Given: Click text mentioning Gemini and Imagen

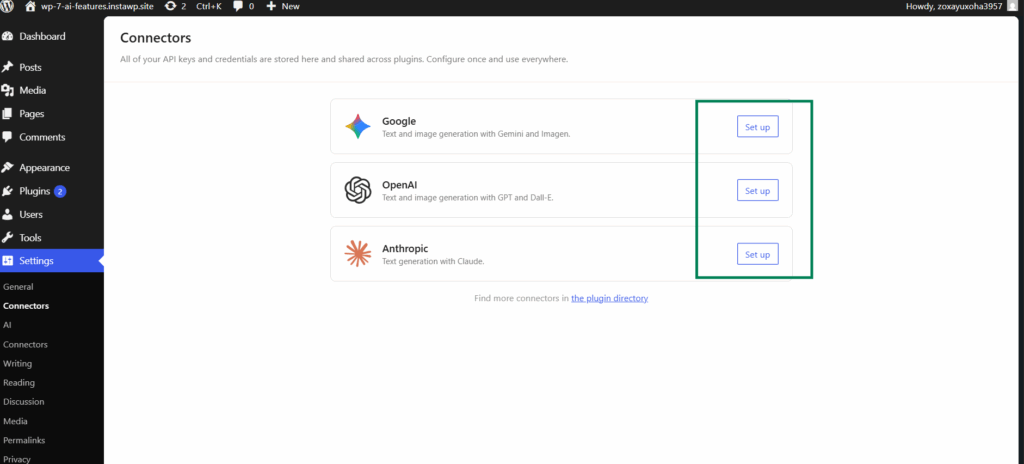Looking at the screenshot, I should tap(476, 133).
